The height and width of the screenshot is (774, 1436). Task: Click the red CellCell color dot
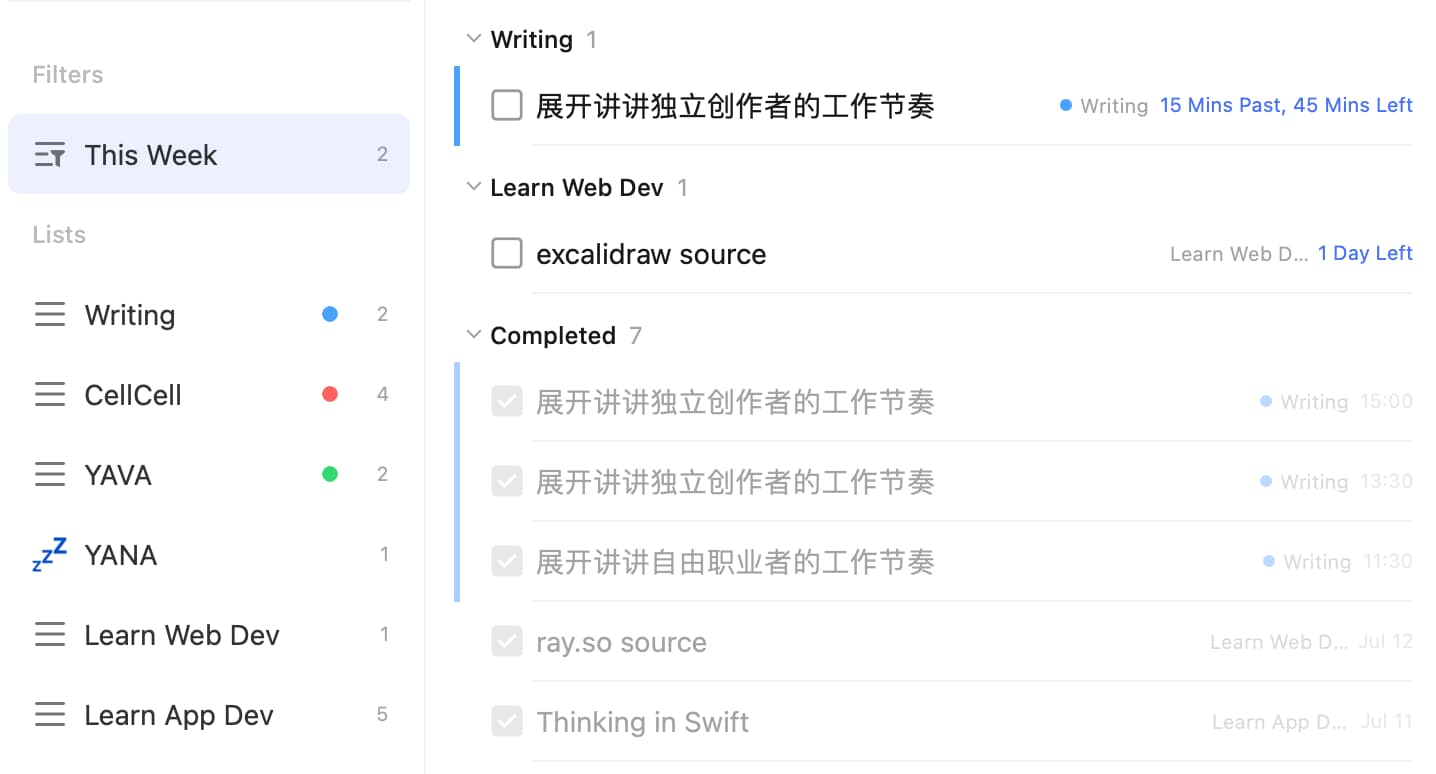(330, 394)
